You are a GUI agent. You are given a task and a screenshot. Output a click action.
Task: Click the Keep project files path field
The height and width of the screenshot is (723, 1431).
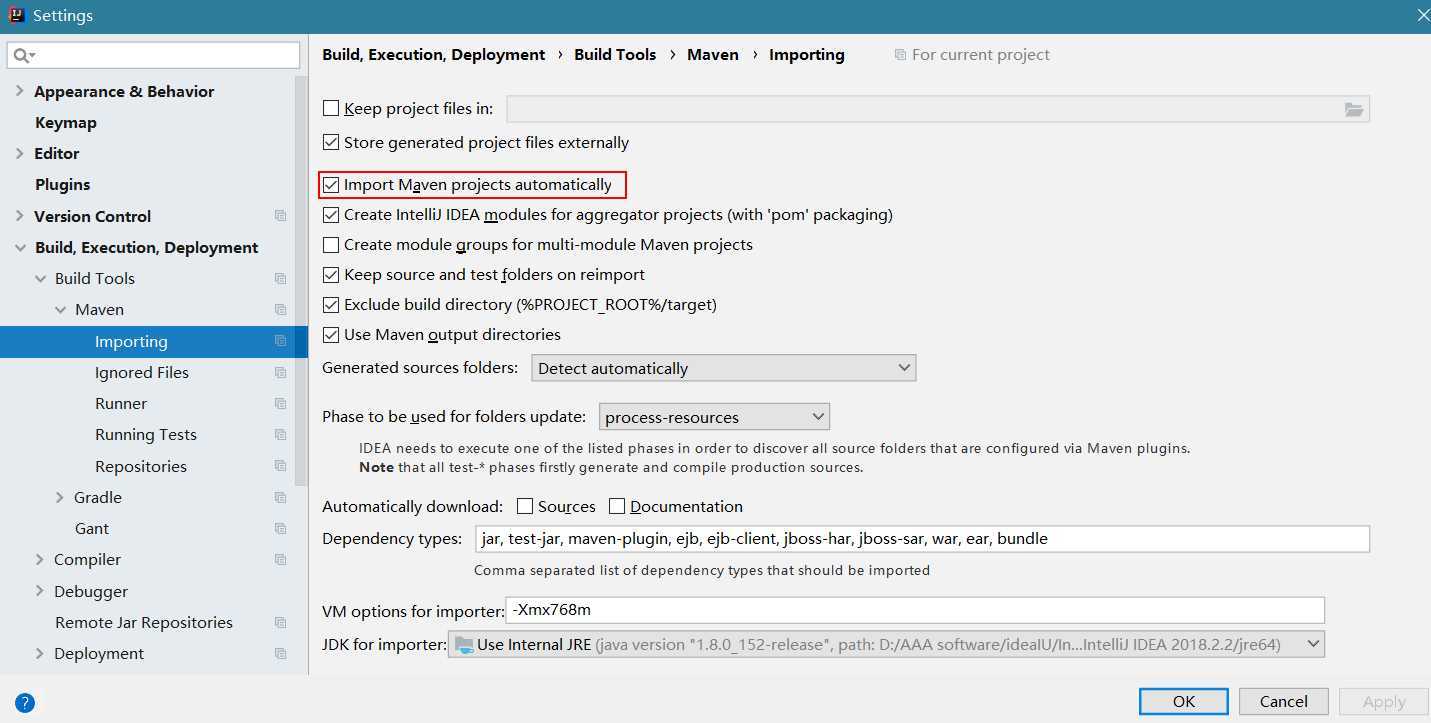tap(938, 109)
